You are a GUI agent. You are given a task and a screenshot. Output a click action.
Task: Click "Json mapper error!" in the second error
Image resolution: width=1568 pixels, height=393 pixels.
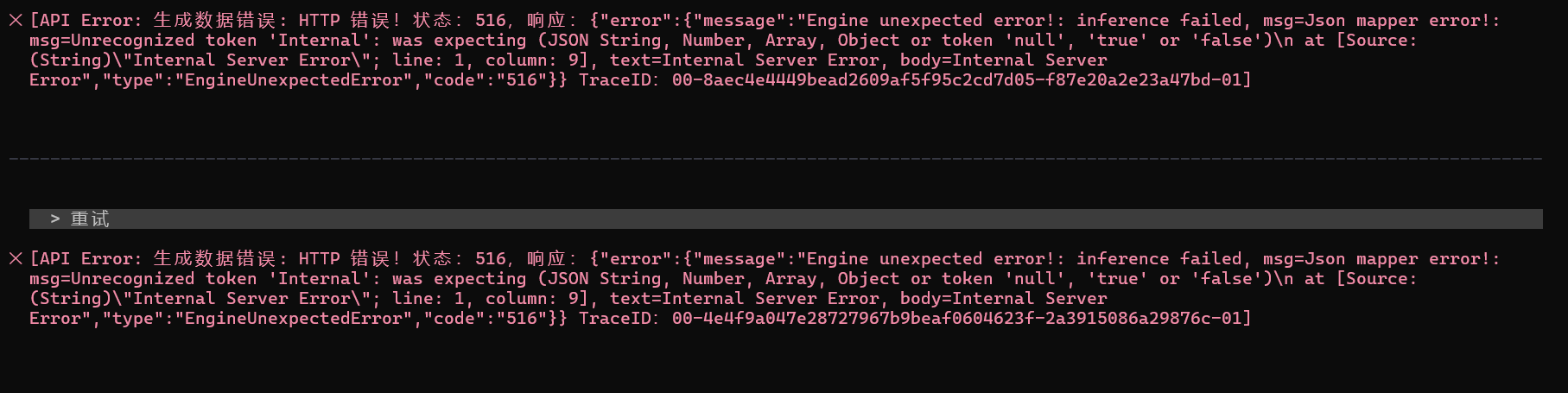[x=1400, y=259]
